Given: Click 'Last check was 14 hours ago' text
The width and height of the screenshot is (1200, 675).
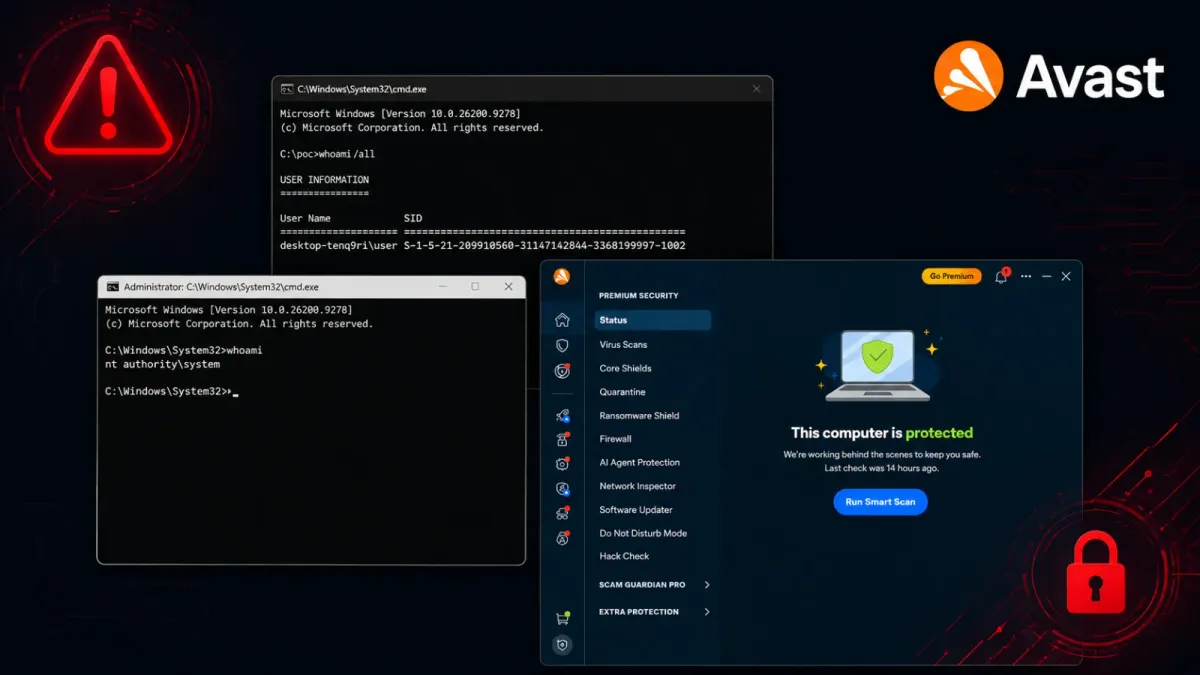Looking at the screenshot, I should 881,468.
